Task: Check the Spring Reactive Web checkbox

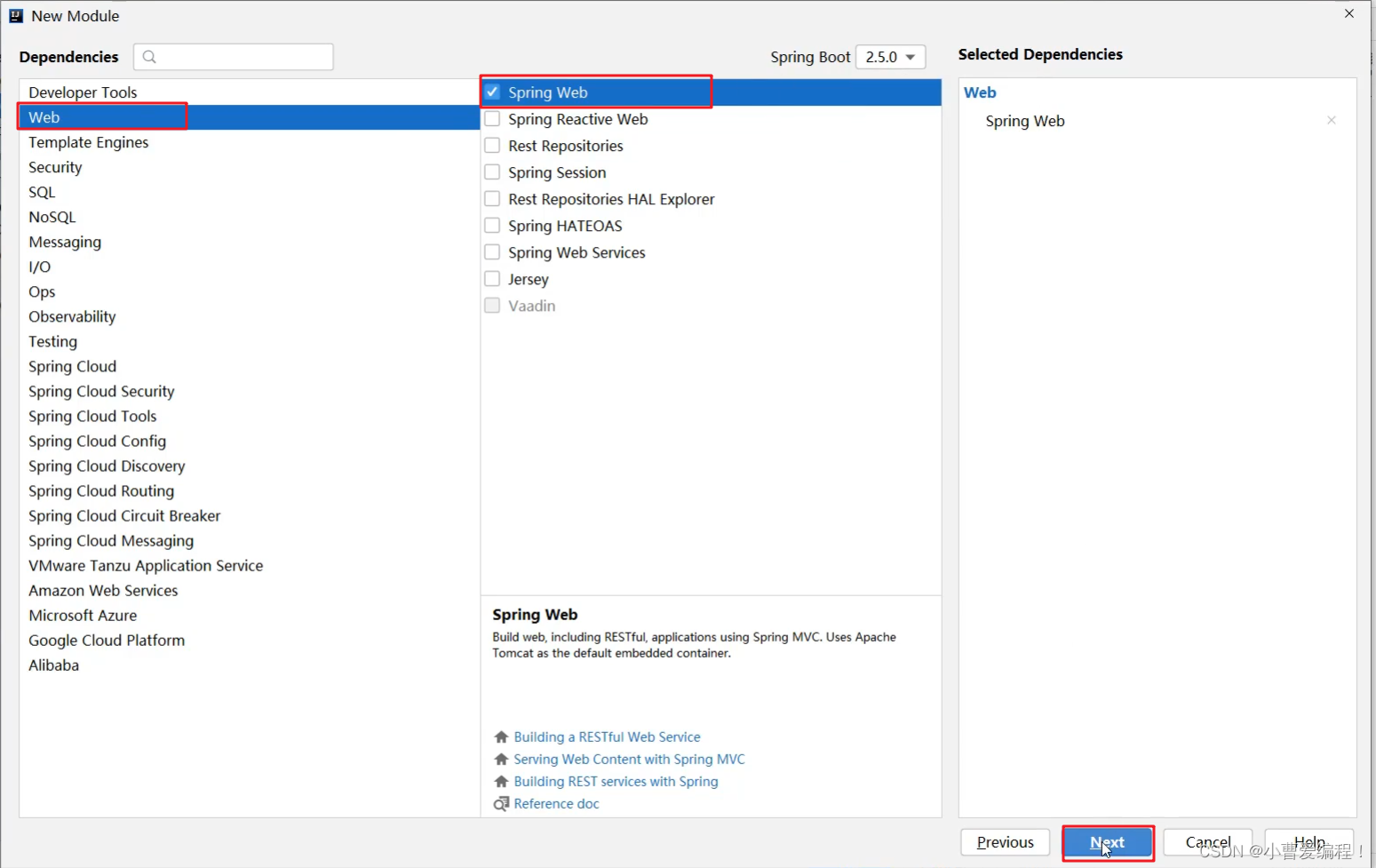Action: [x=492, y=118]
